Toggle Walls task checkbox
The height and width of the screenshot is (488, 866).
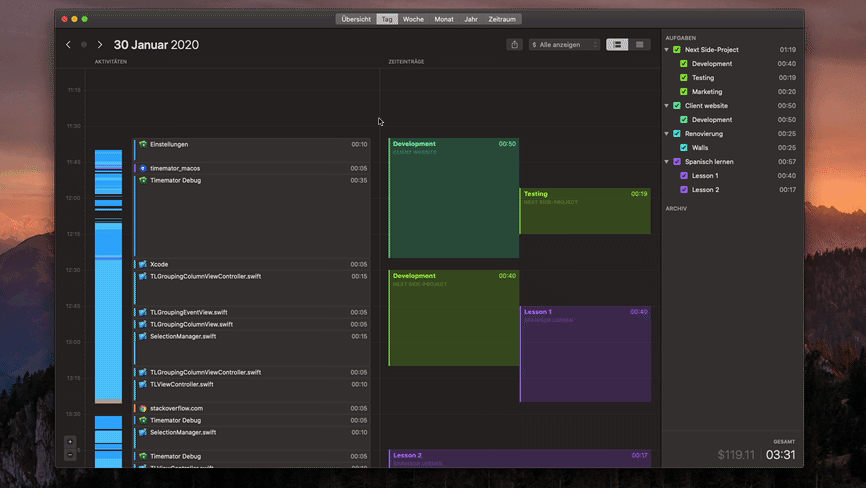pos(684,147)
